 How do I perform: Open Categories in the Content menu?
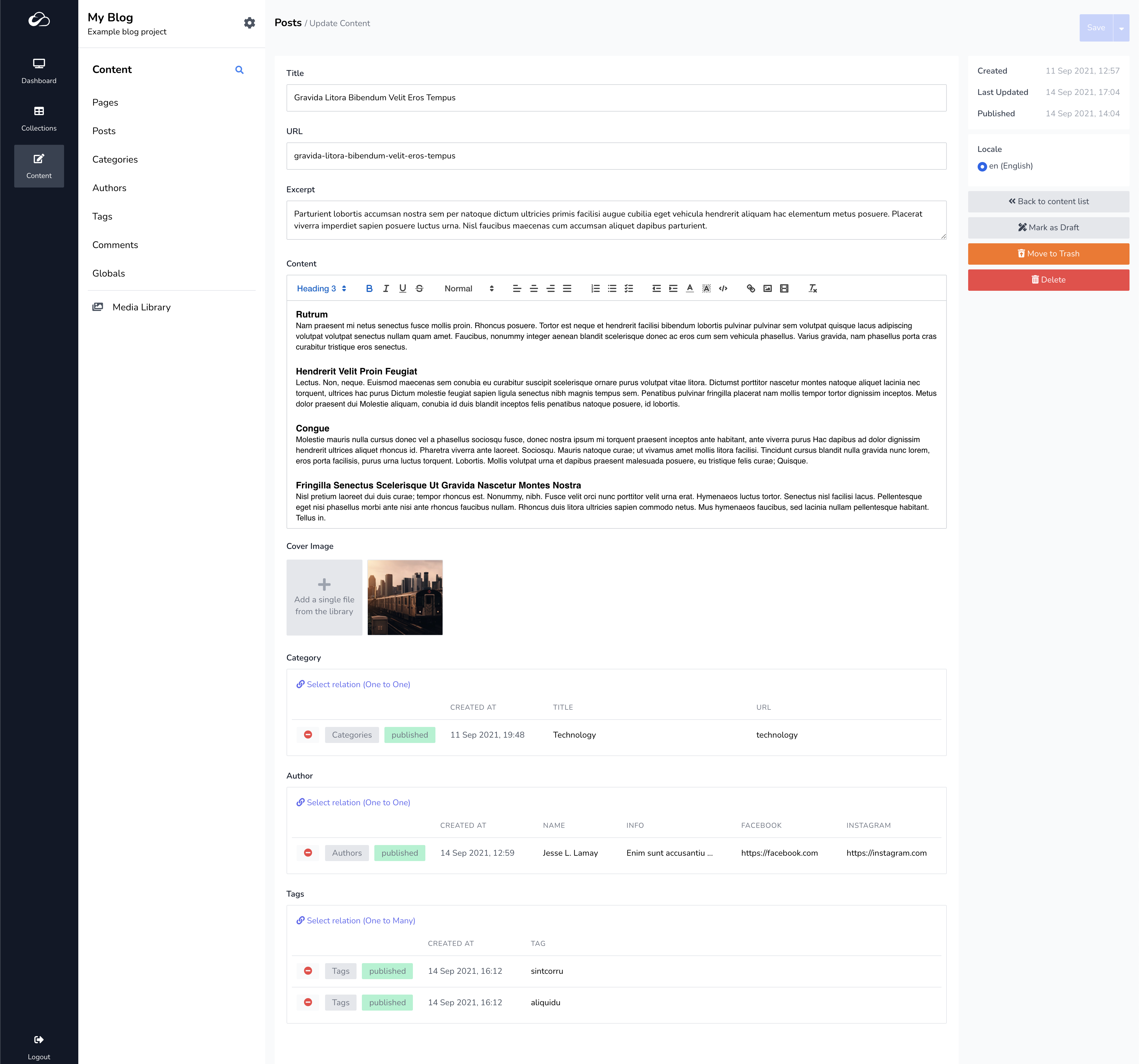(114, 159)
